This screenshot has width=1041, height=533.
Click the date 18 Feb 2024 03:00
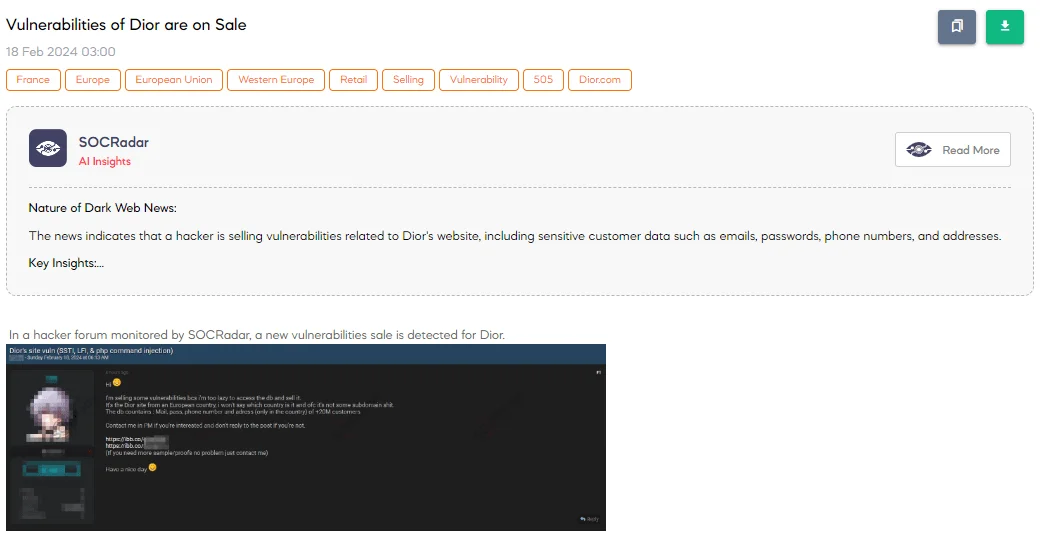click(60, 52)
